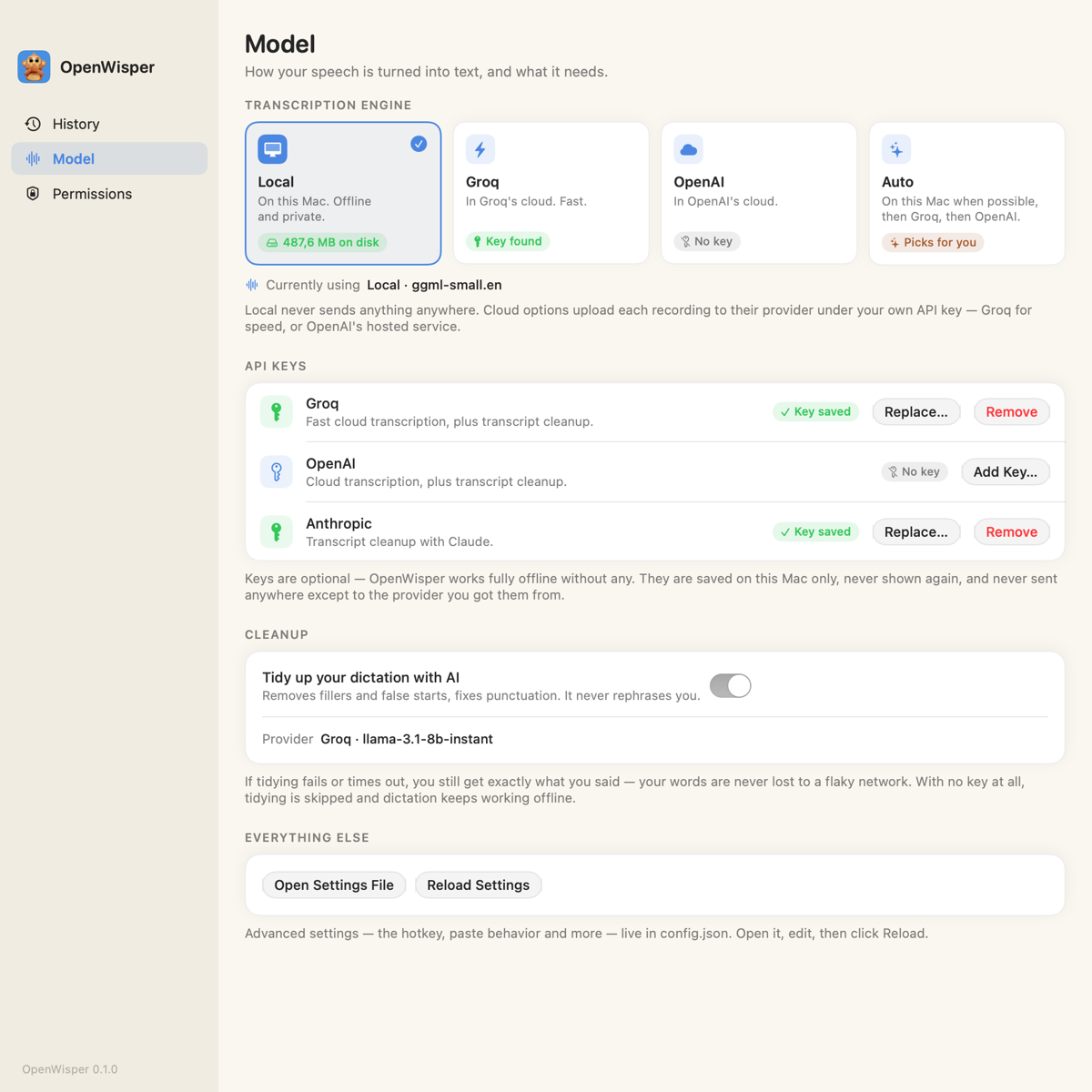1092x1092 pixels.
Task: Click the waveform icon beside Currently using
Action: click(252, 285)
